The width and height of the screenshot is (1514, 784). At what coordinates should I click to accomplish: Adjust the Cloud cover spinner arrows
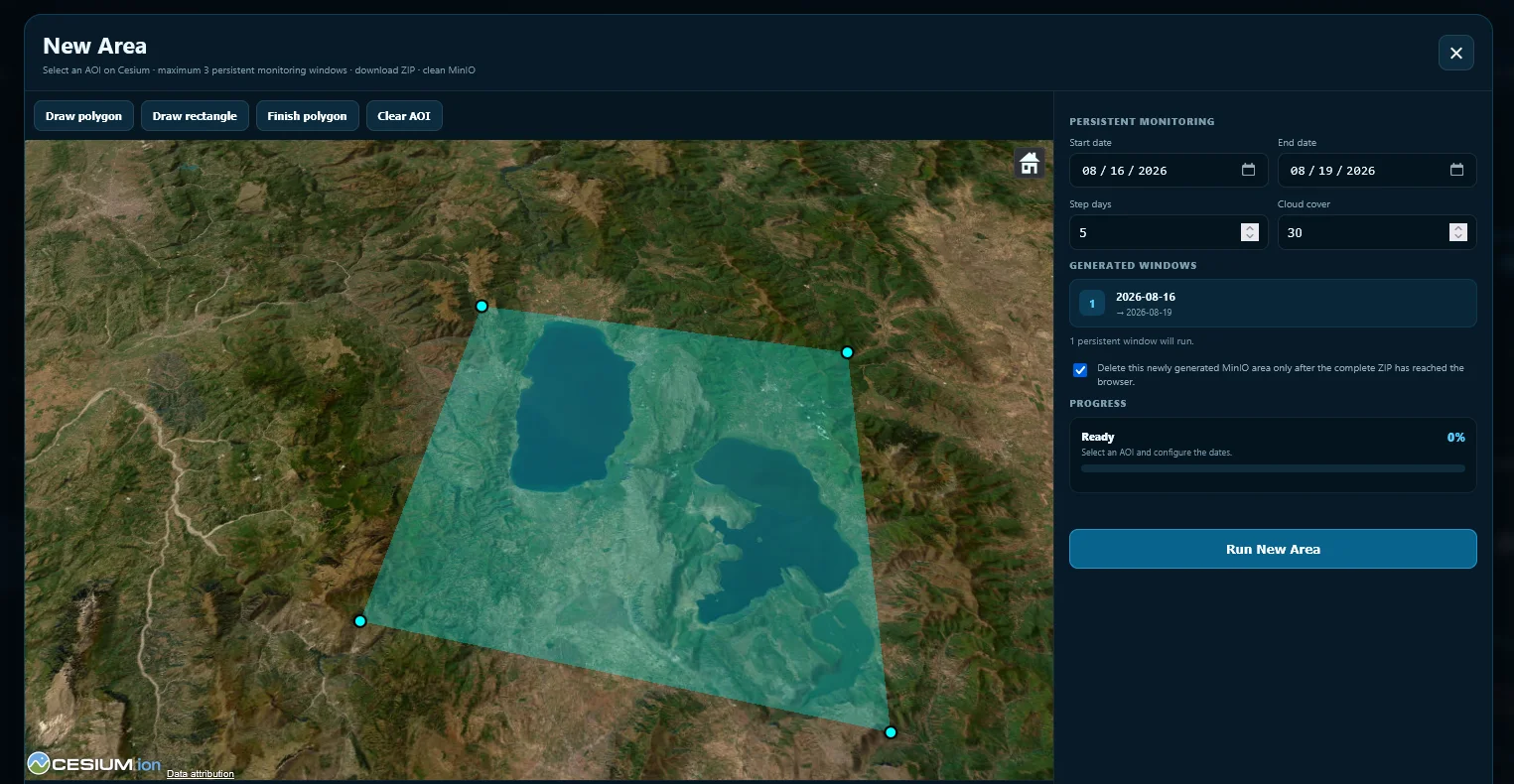click(x=1457, y=232)
